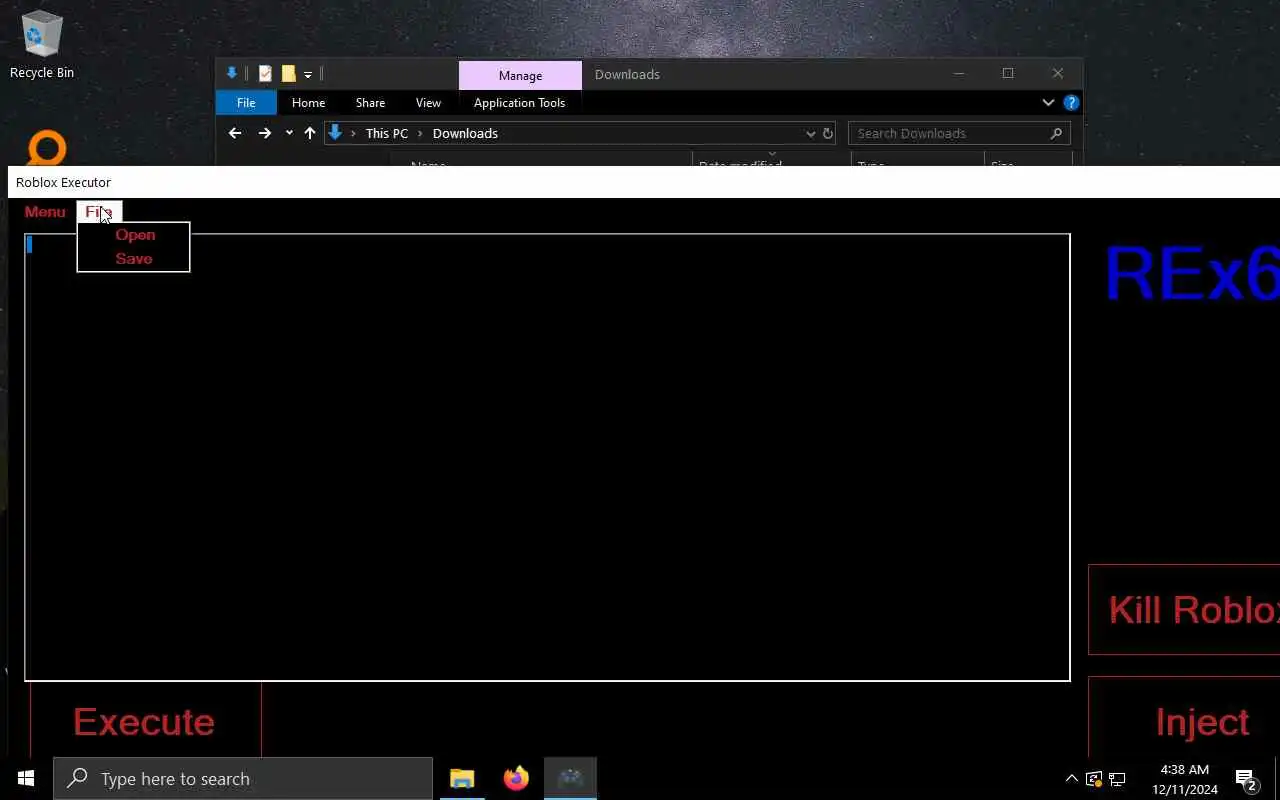
Task: Expand recent locations dropdown in Explorer
Action: [x=289, y=133]
